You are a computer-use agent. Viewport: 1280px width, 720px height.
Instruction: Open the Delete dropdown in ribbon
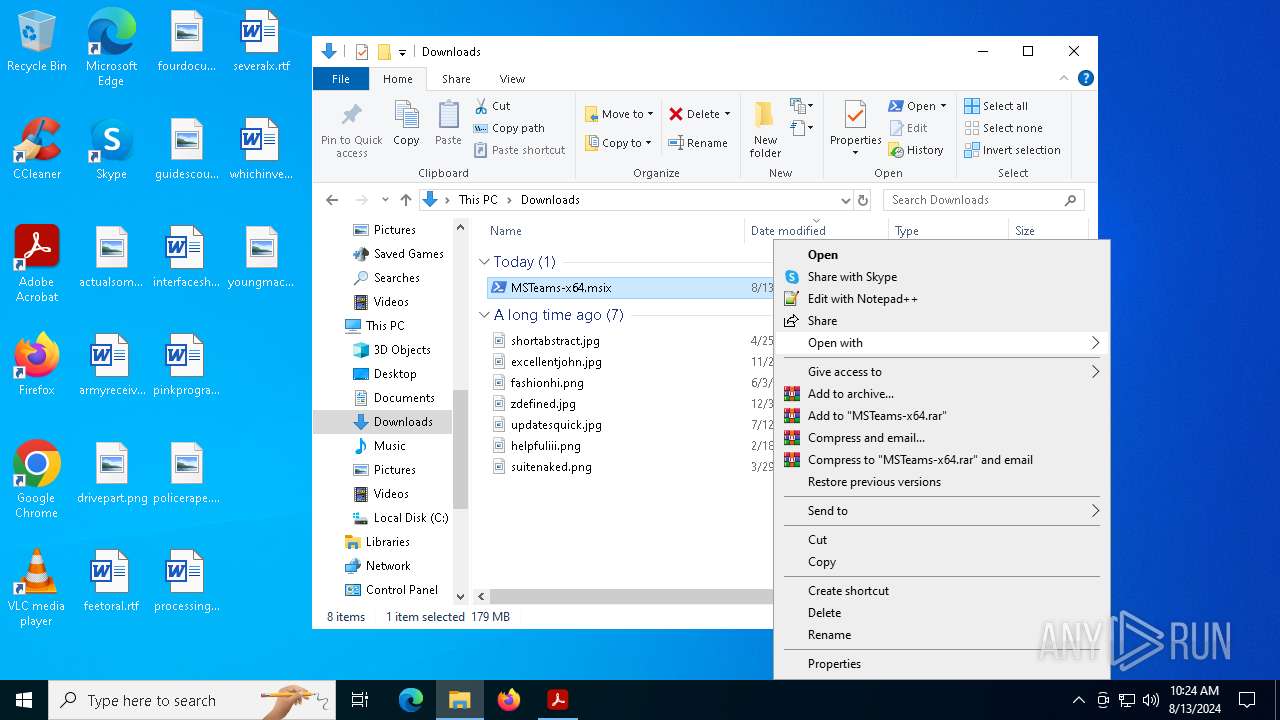700,114
